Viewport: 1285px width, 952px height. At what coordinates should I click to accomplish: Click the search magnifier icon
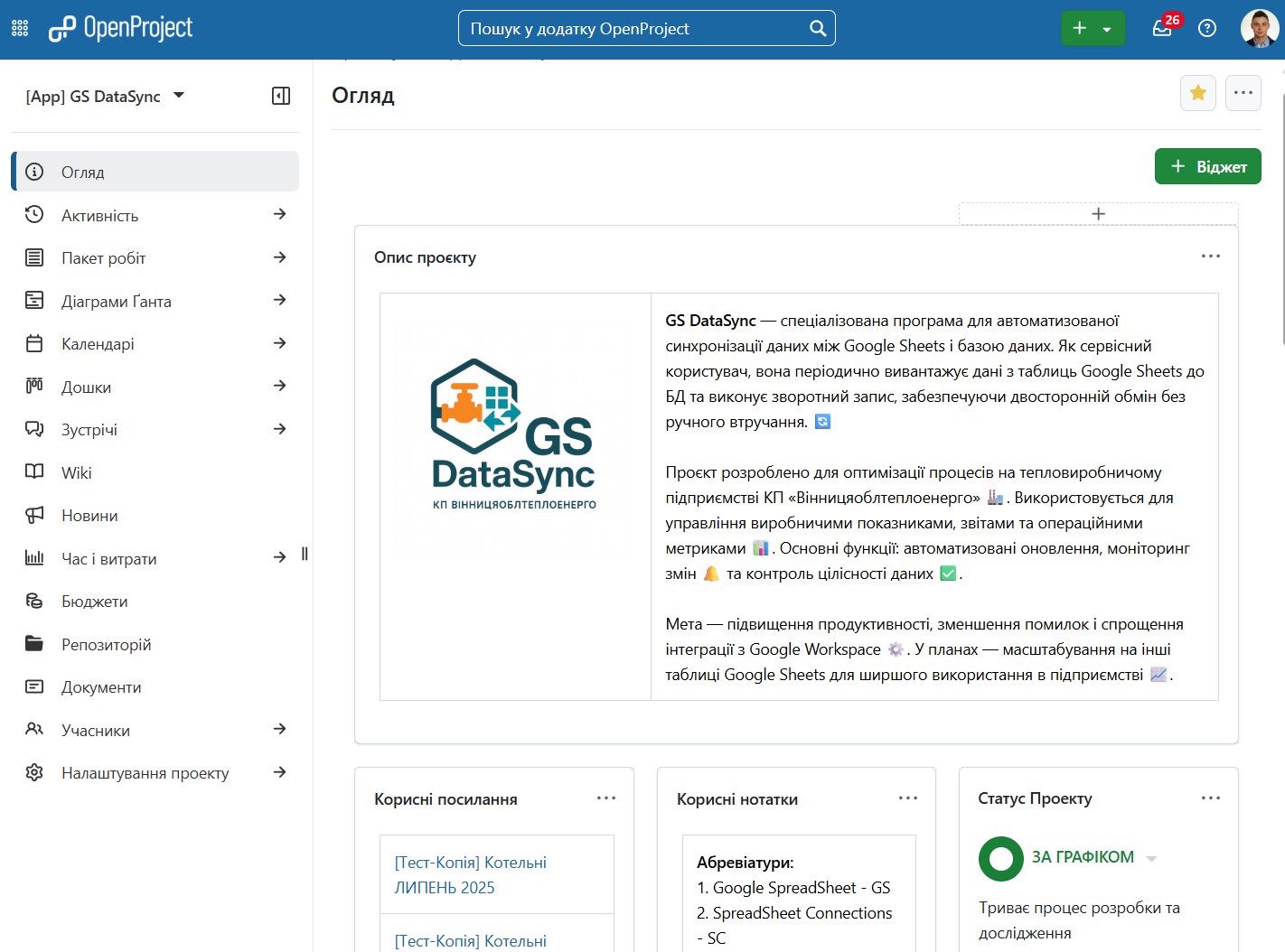tap(817, 29)
